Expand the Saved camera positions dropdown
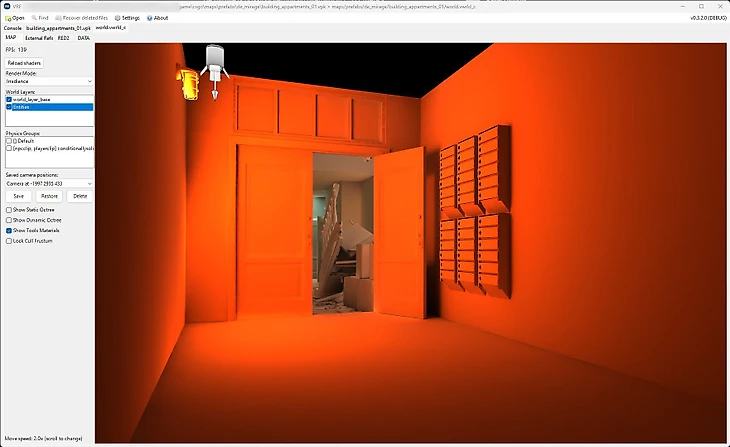Image resolution: width=730 pixels, height=447 pixels. (49, 184)
